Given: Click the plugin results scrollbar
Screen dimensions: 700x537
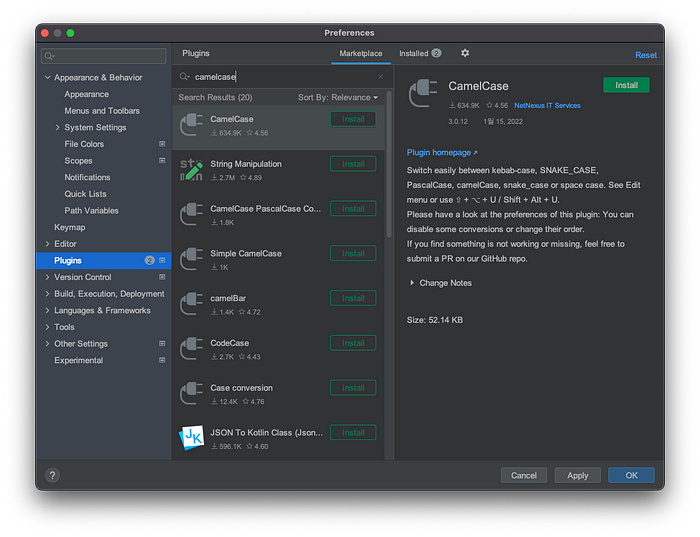Looking at the screenshot, I should click(389, 164).
